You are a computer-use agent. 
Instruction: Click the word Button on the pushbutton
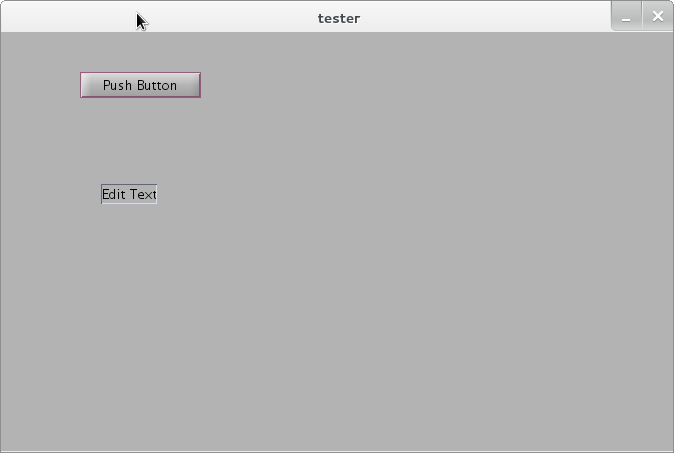tap(157, 85)
